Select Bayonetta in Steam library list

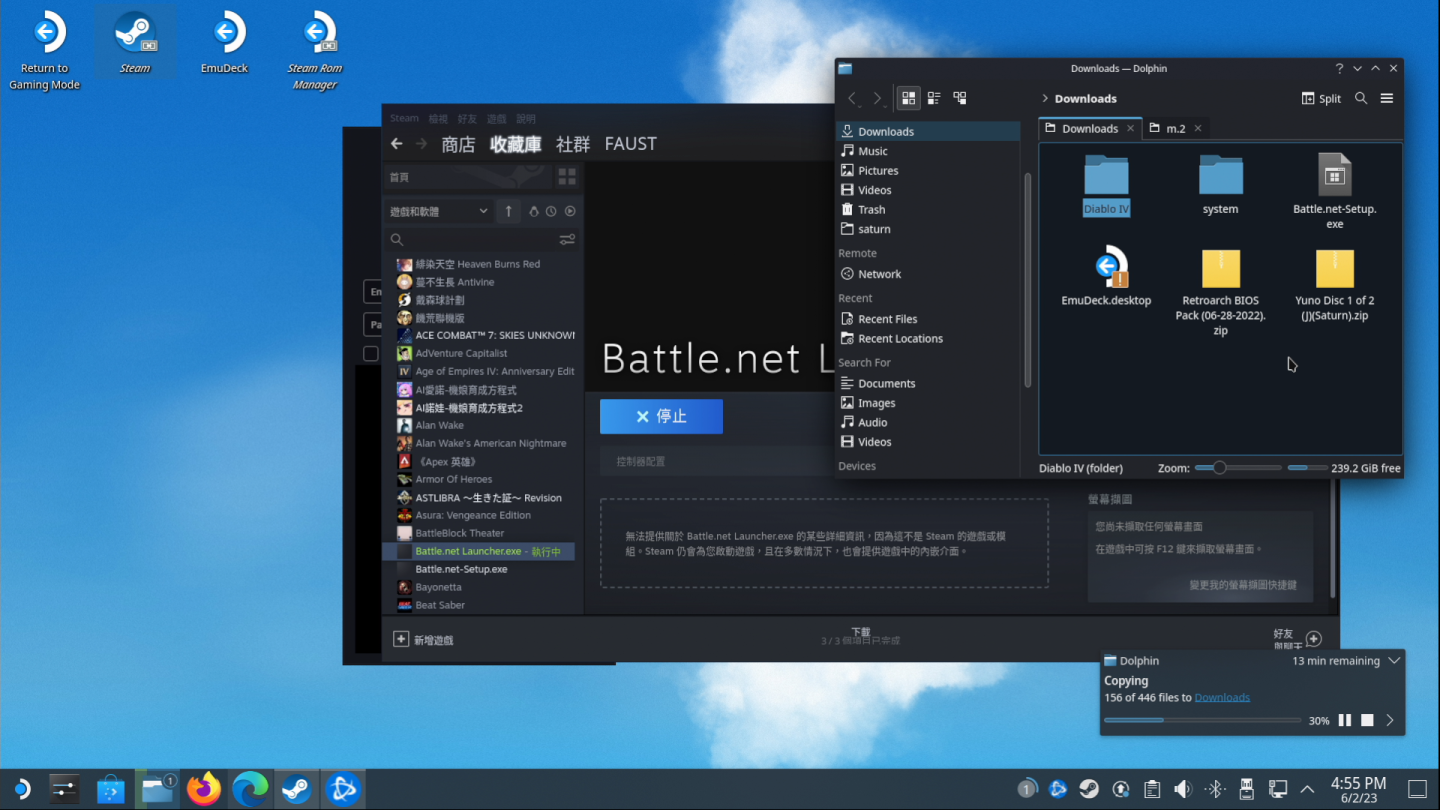click(479, 587)
